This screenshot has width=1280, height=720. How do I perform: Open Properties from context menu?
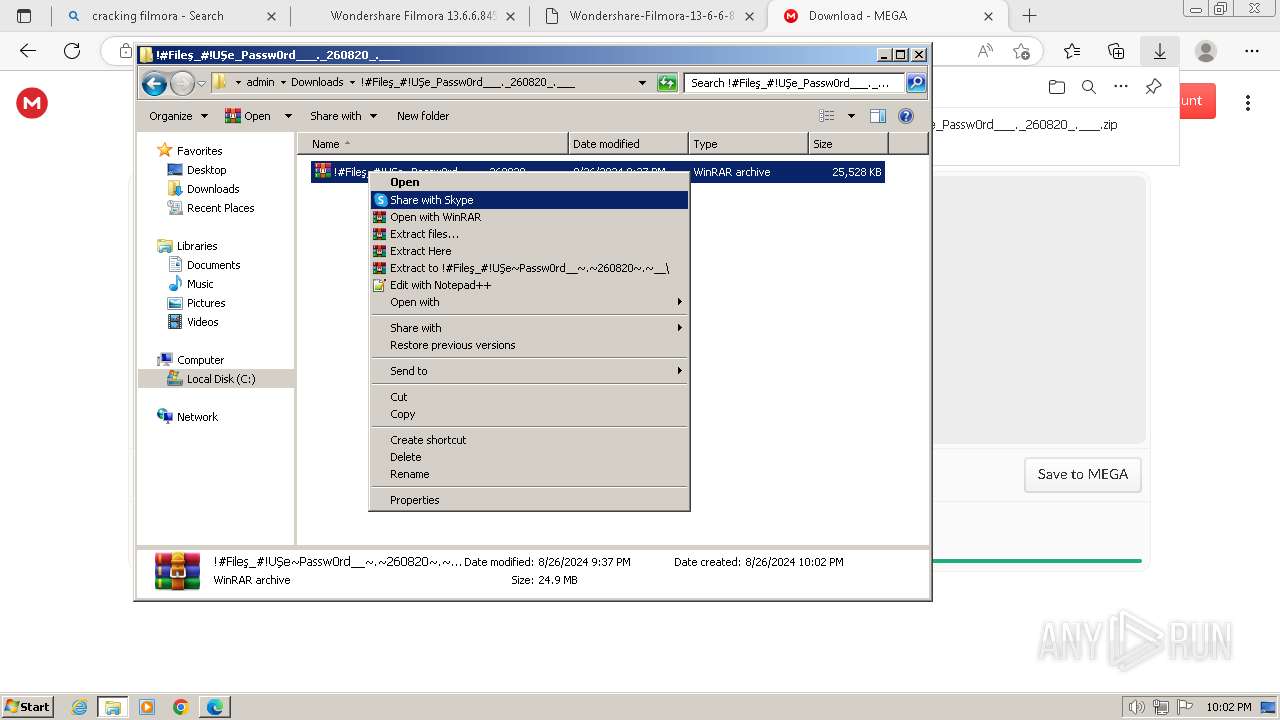pyautogui.click(x=529, y=500)
